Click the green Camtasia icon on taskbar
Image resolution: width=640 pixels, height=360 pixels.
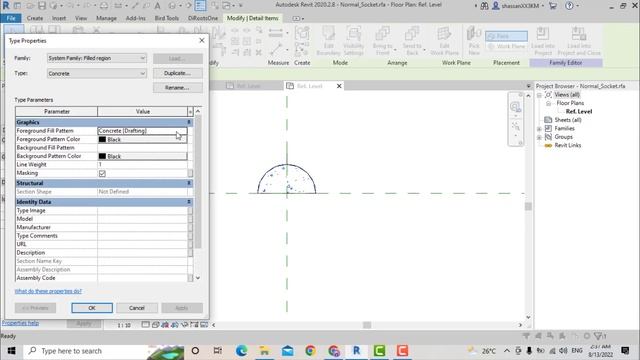[379, 351]
